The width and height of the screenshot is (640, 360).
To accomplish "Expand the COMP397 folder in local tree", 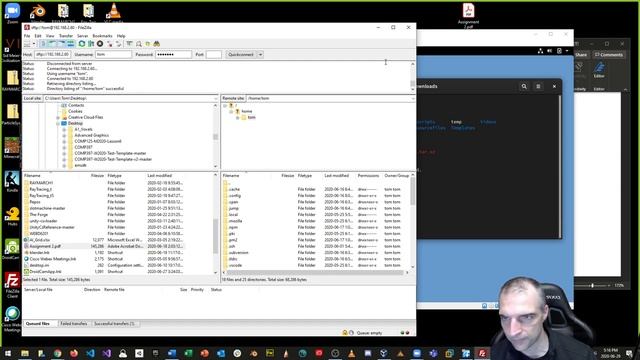I will tap(64, 147).
